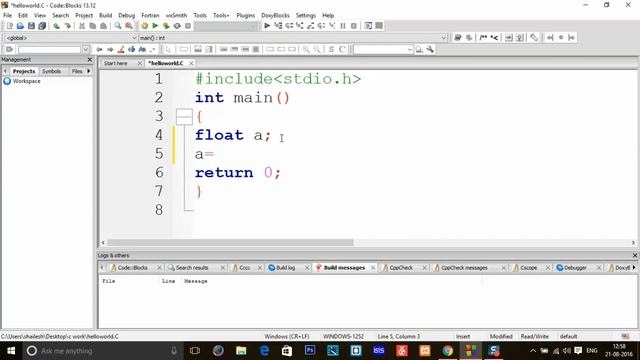Click the Open file folder icon
Image resolution: width=640 pixels, height=360 pixels.
[20, 26]
